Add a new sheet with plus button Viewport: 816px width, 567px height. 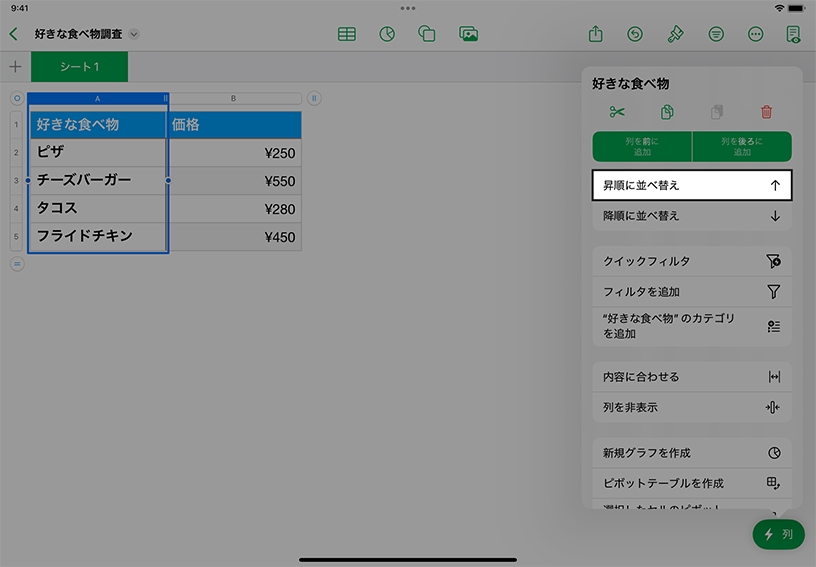[x=15, y=67]
